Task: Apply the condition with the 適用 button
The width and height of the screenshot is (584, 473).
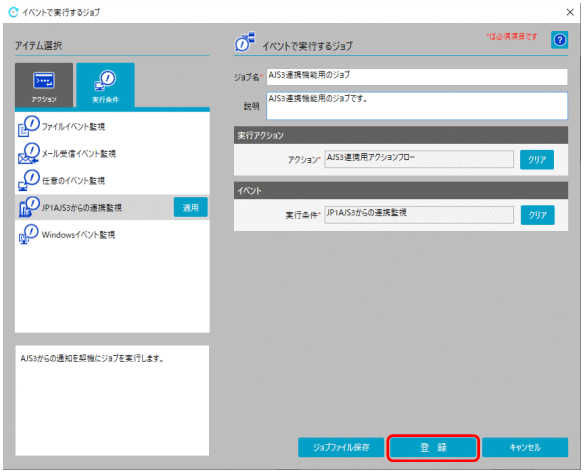Action: pos(191,207)
